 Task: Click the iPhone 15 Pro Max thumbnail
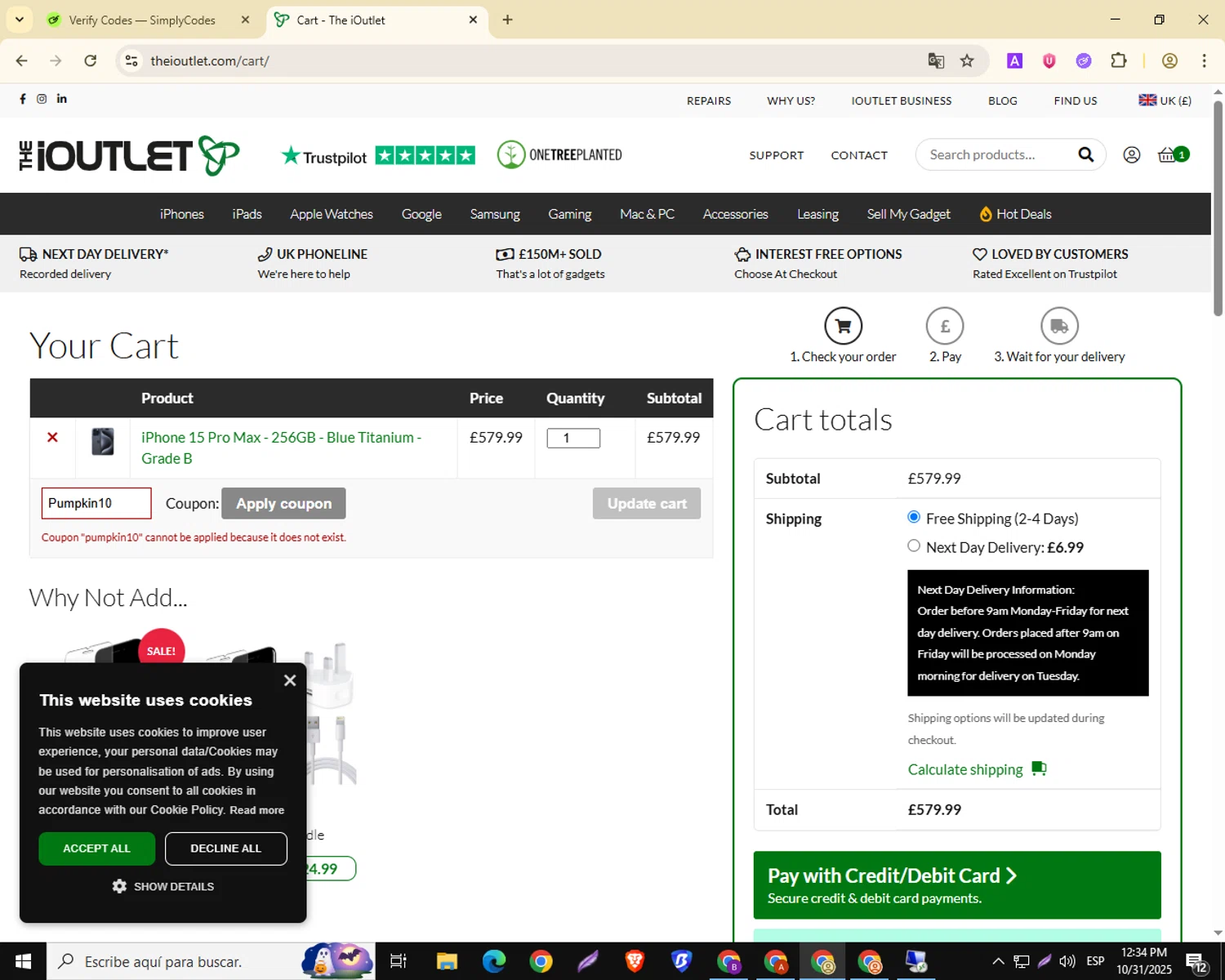(x=103, y=442)
